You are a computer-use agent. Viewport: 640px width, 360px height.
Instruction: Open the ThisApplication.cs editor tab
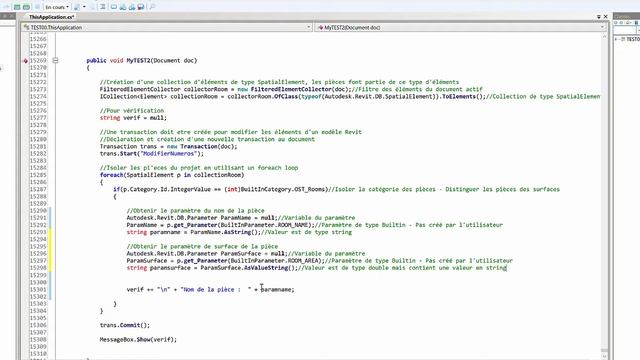pos(51,17)
